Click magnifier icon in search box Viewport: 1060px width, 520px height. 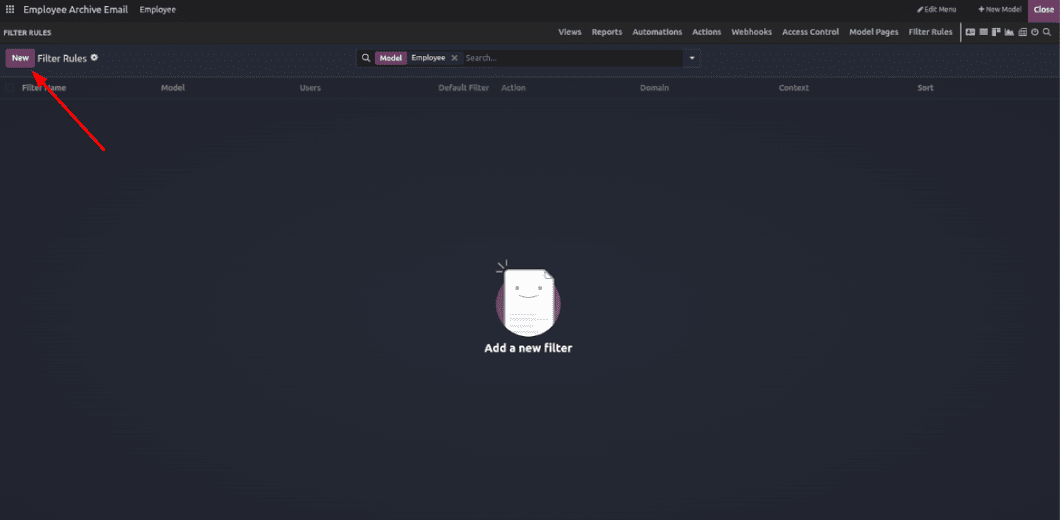366,58
